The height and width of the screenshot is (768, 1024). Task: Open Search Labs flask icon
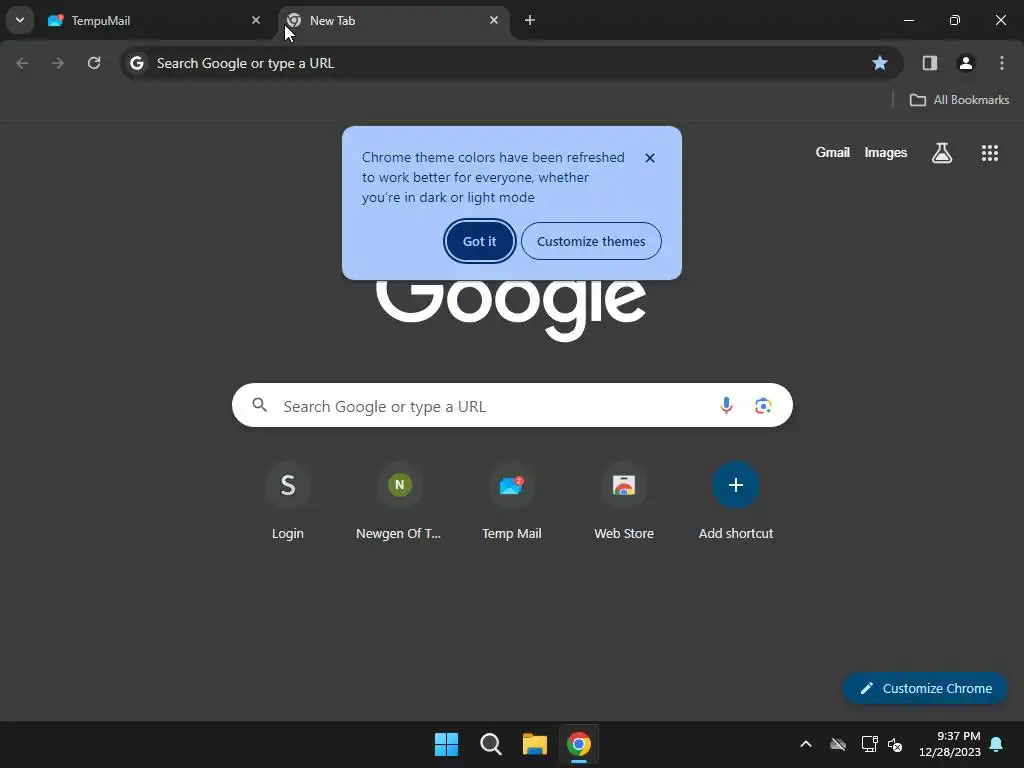(x=942, y=153)
